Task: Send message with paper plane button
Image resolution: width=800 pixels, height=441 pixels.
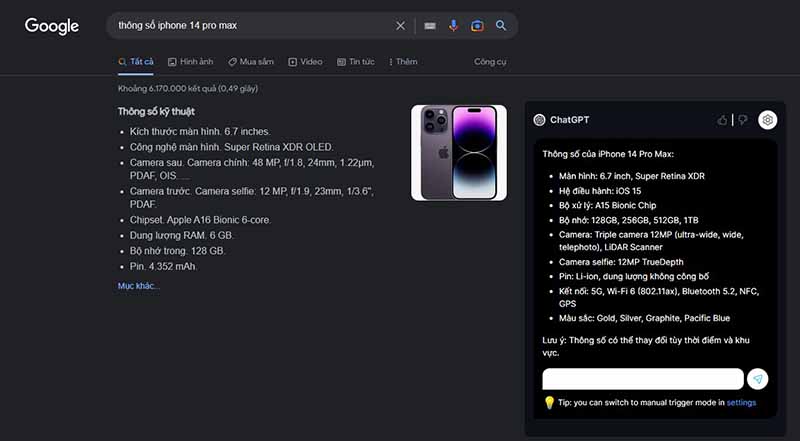Action: click(x=759, y=379)
